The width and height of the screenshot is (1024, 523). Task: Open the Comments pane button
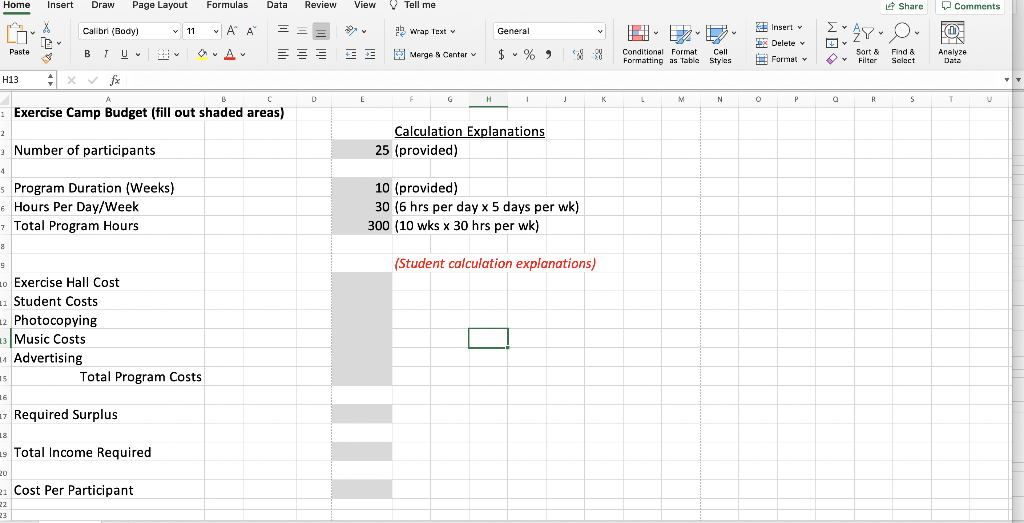(x=970, y=6)
